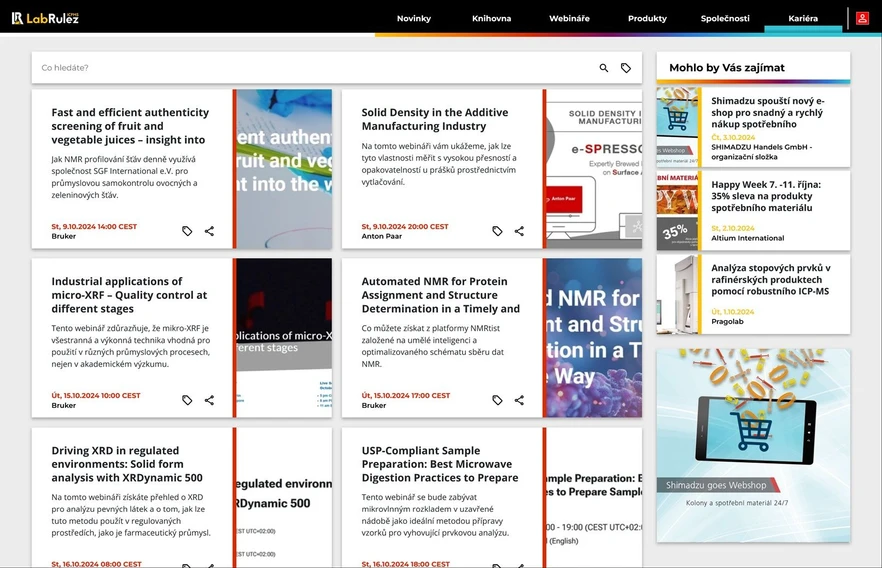Click 'Mohlo by Vás zajímat' heading

(x=727, y=67)
